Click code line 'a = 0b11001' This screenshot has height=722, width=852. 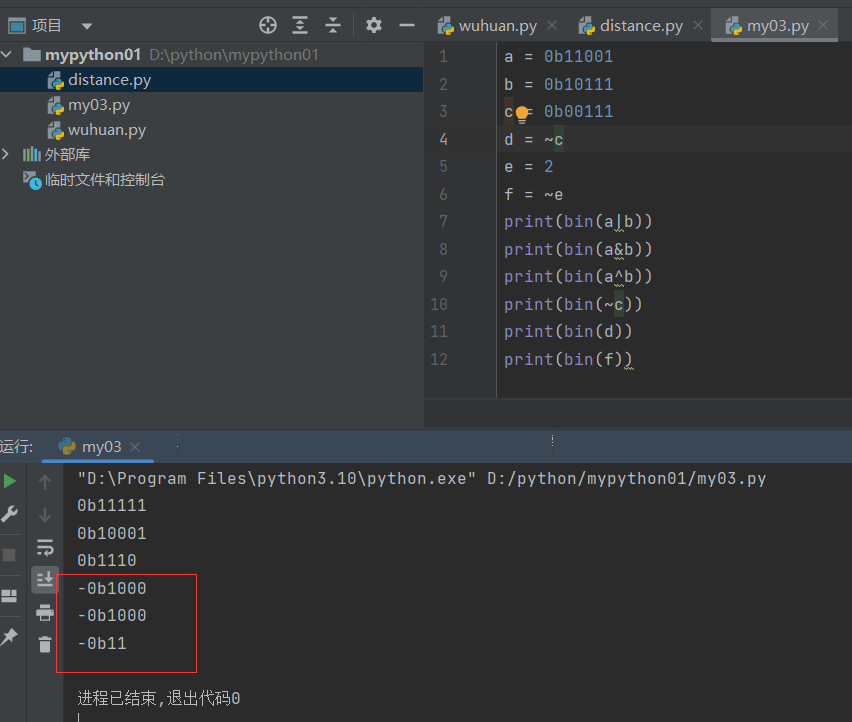click(x=559, y=56)
